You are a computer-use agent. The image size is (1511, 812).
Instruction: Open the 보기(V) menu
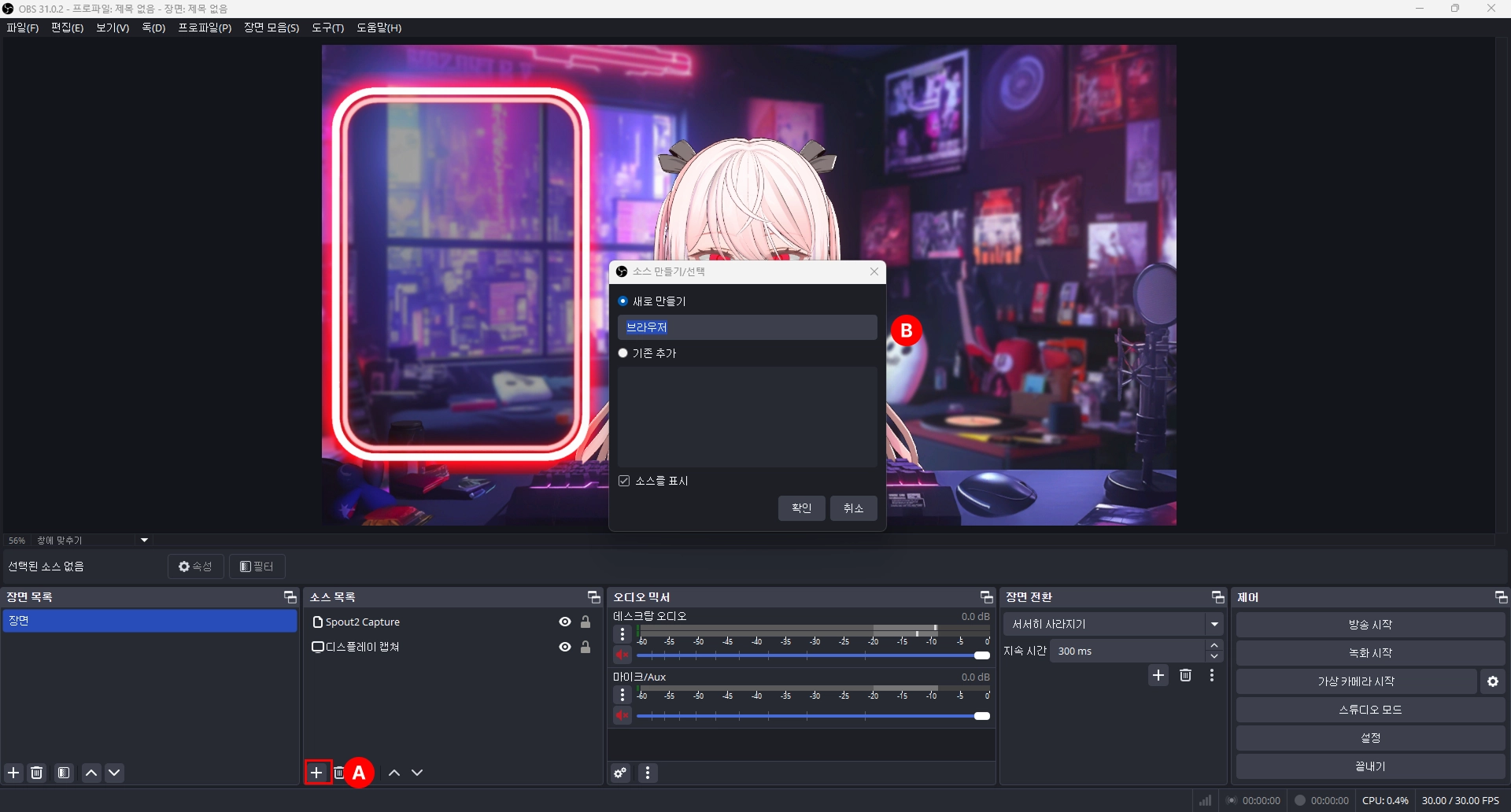coord(113,28)
